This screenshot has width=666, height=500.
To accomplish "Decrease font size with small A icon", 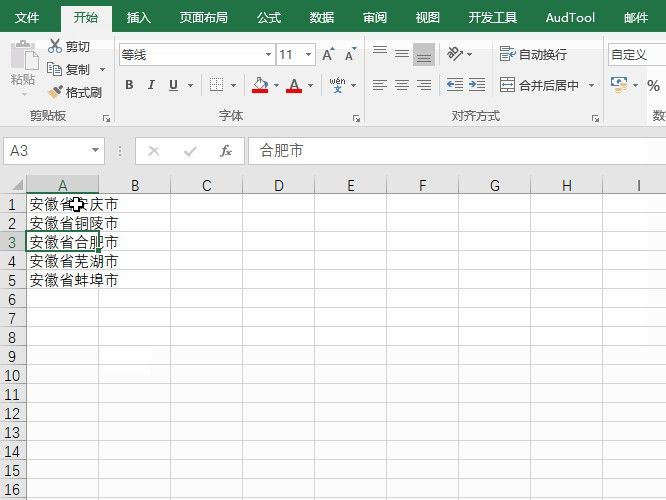I will (x=350, y=54).
